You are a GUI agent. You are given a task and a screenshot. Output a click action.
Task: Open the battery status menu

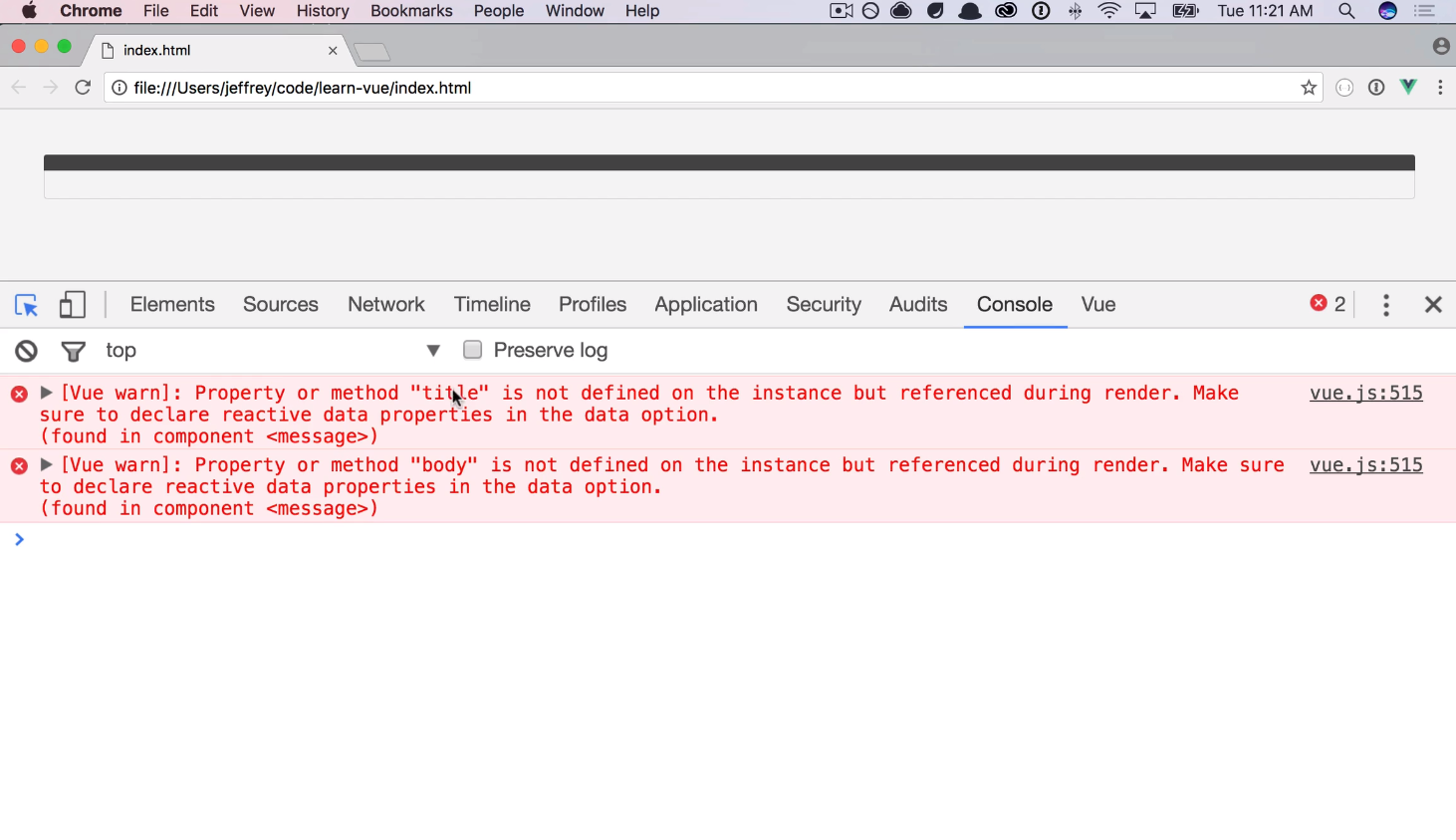click(x=1185, y=11)
